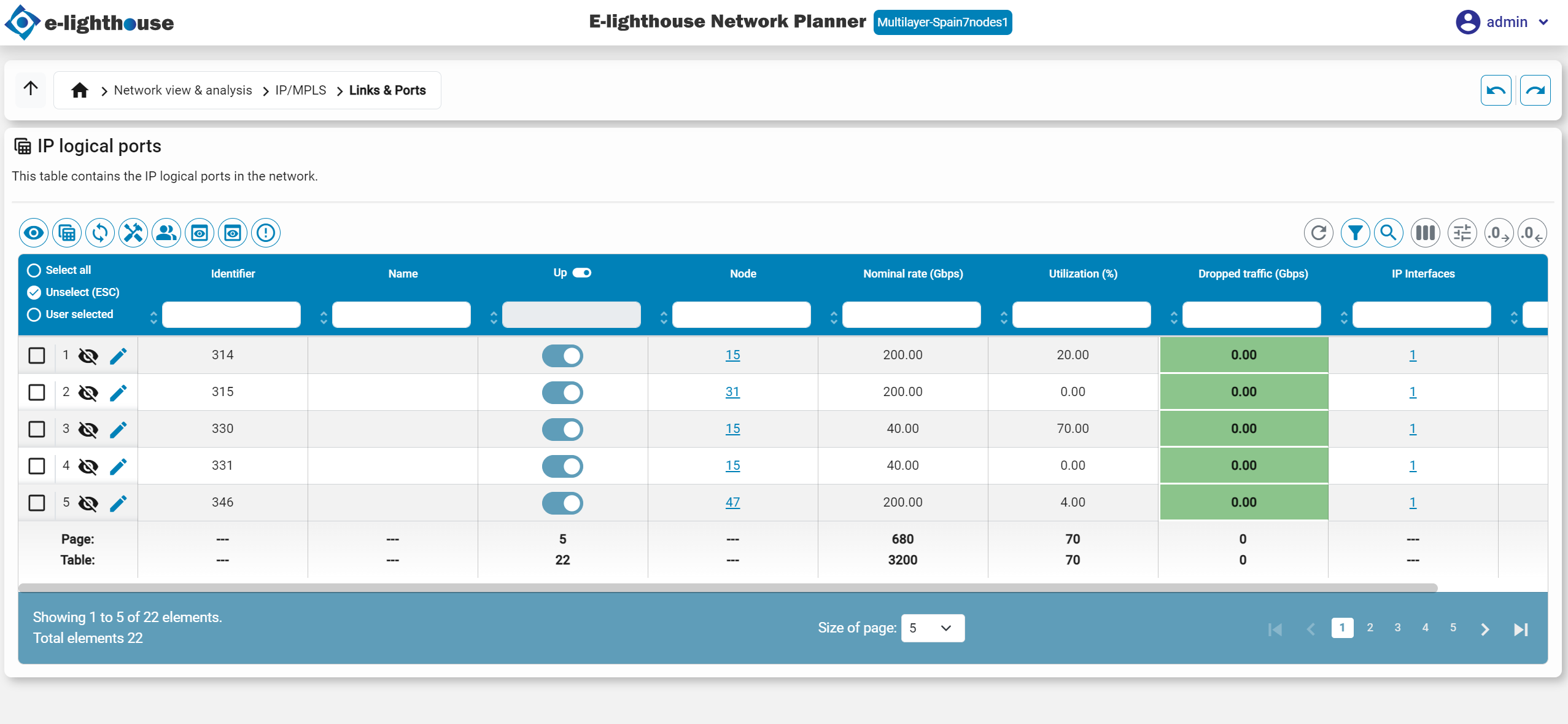Hide row 330 using its eye toggle

[x=88, y=429]
